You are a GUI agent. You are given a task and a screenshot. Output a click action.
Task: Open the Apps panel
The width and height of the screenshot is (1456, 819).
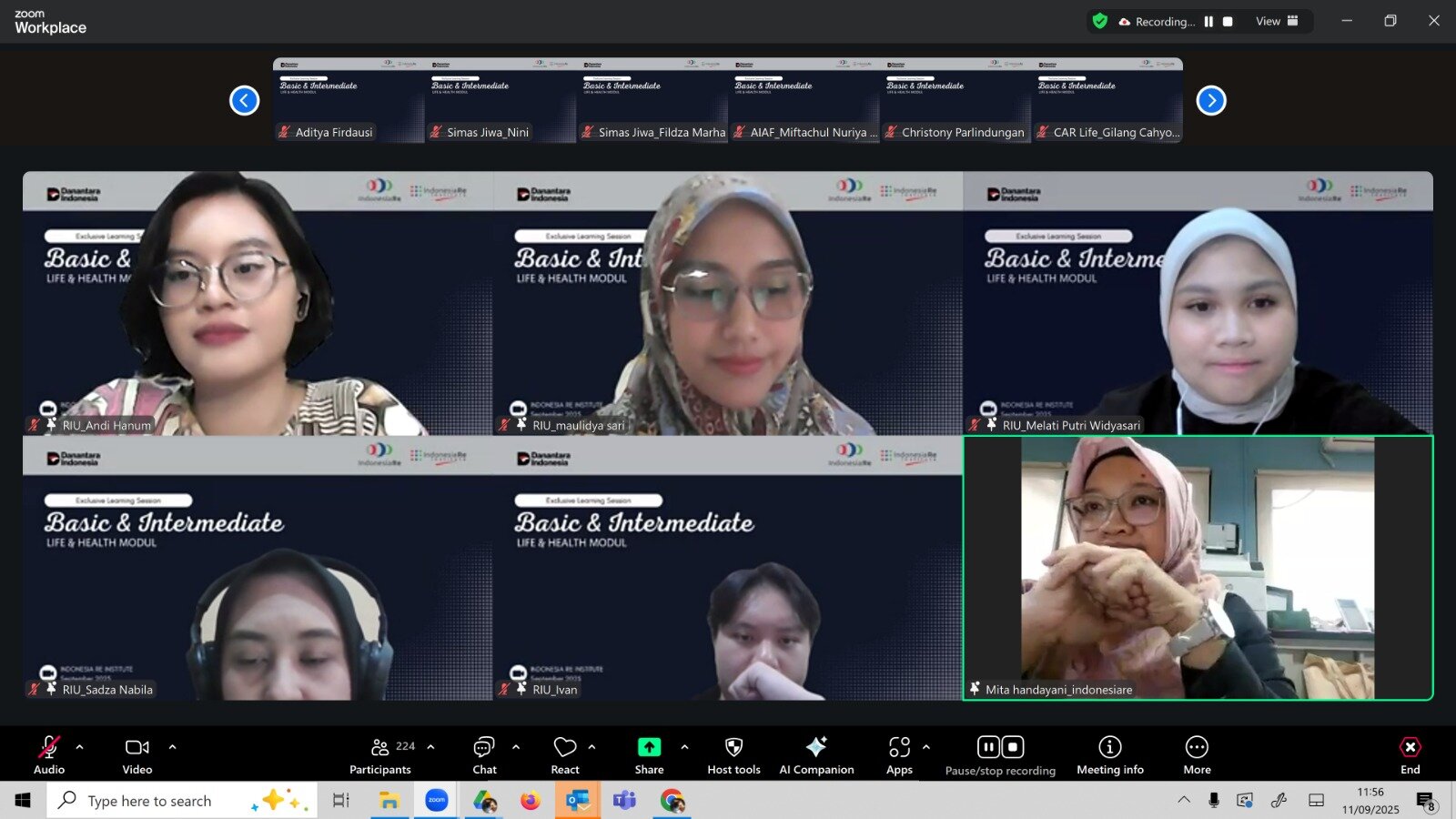pyautogui.click(x=899, y=754)
